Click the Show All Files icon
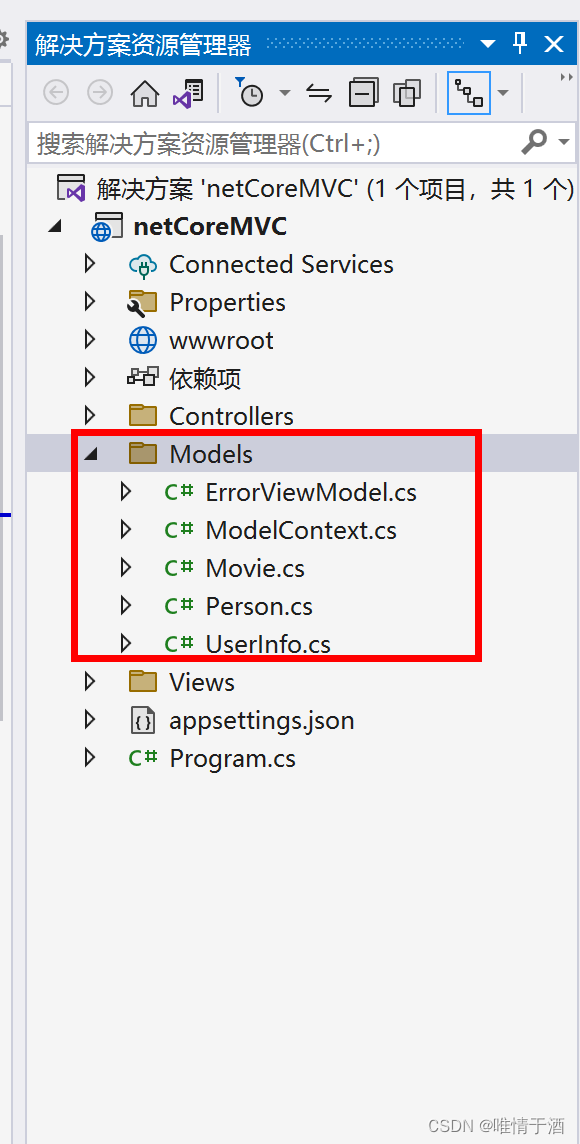This screenshot has width=580, height=1144. (407, 92)
